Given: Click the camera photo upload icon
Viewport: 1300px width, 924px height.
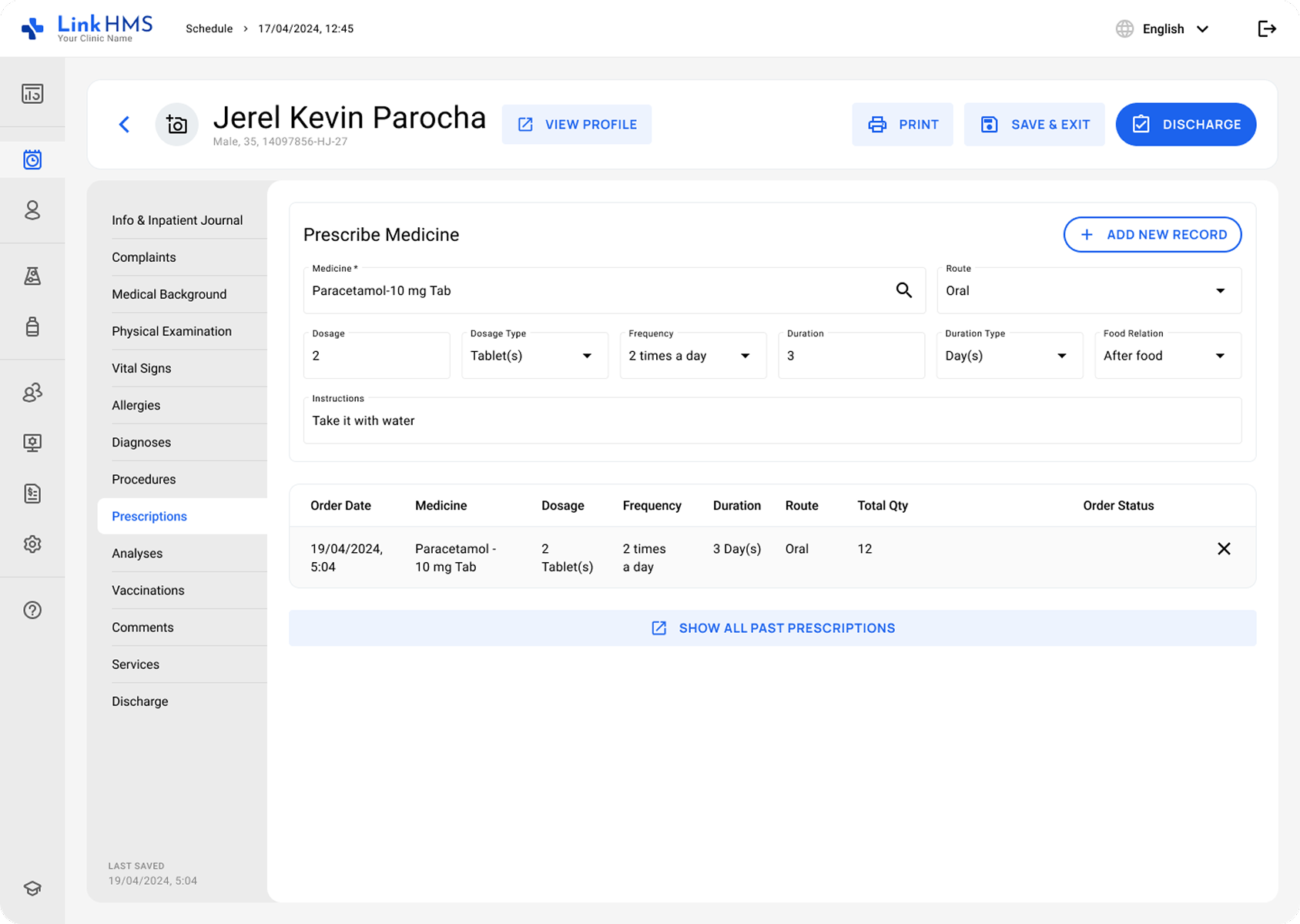Looking at the screenshot, I should pyautogui.click(x=177, y=124).
